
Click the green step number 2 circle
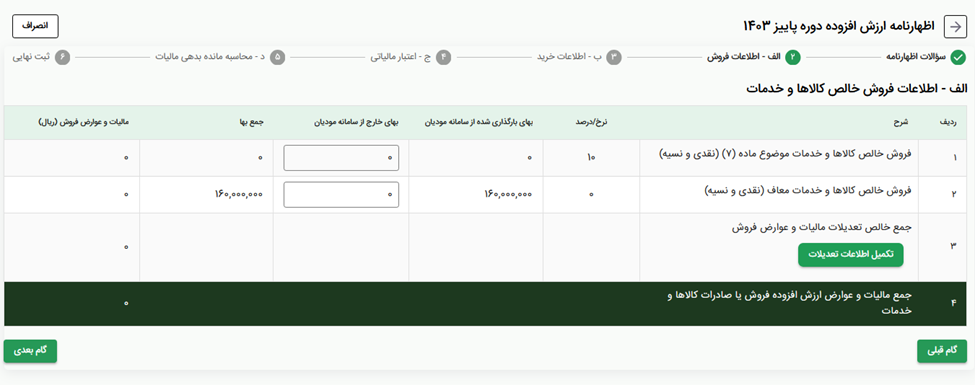pos(793,58)
